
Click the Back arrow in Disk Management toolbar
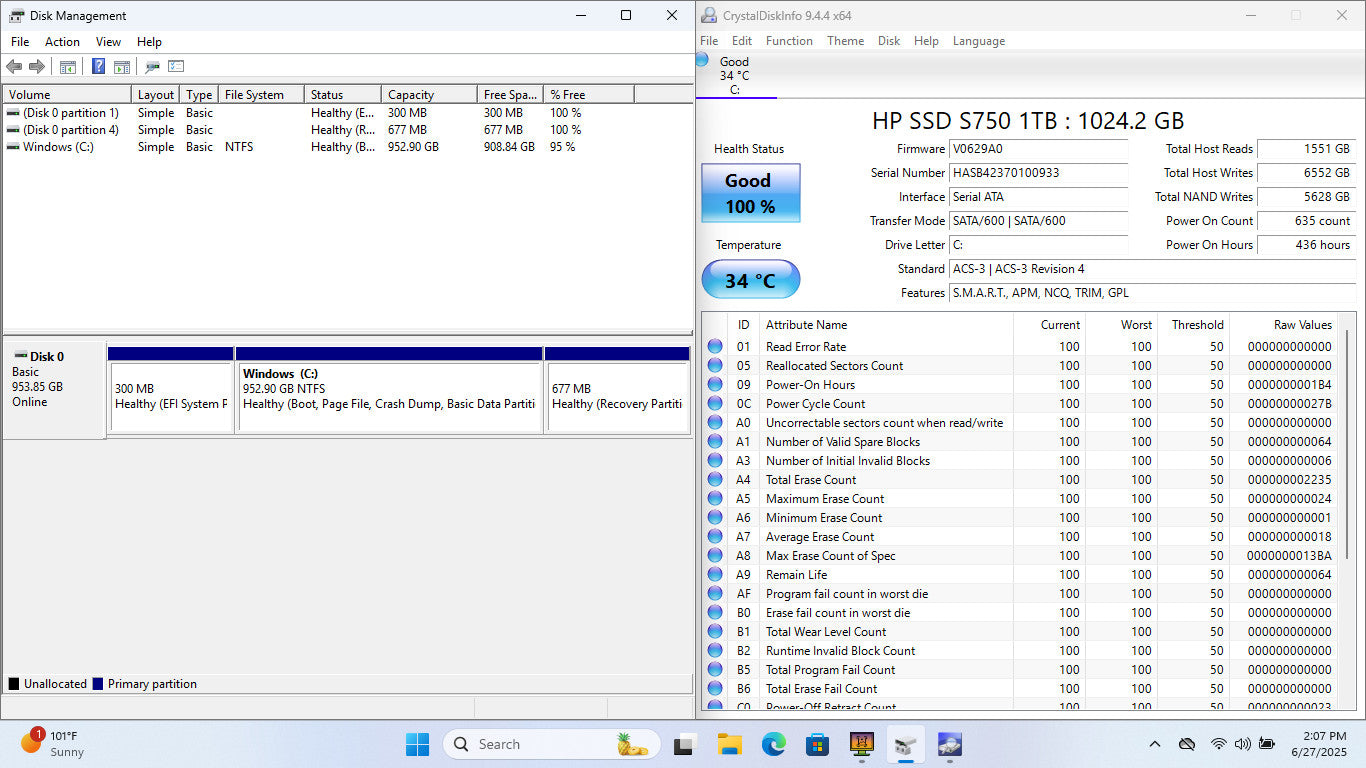pyautogui.click(x=14, y=67)
